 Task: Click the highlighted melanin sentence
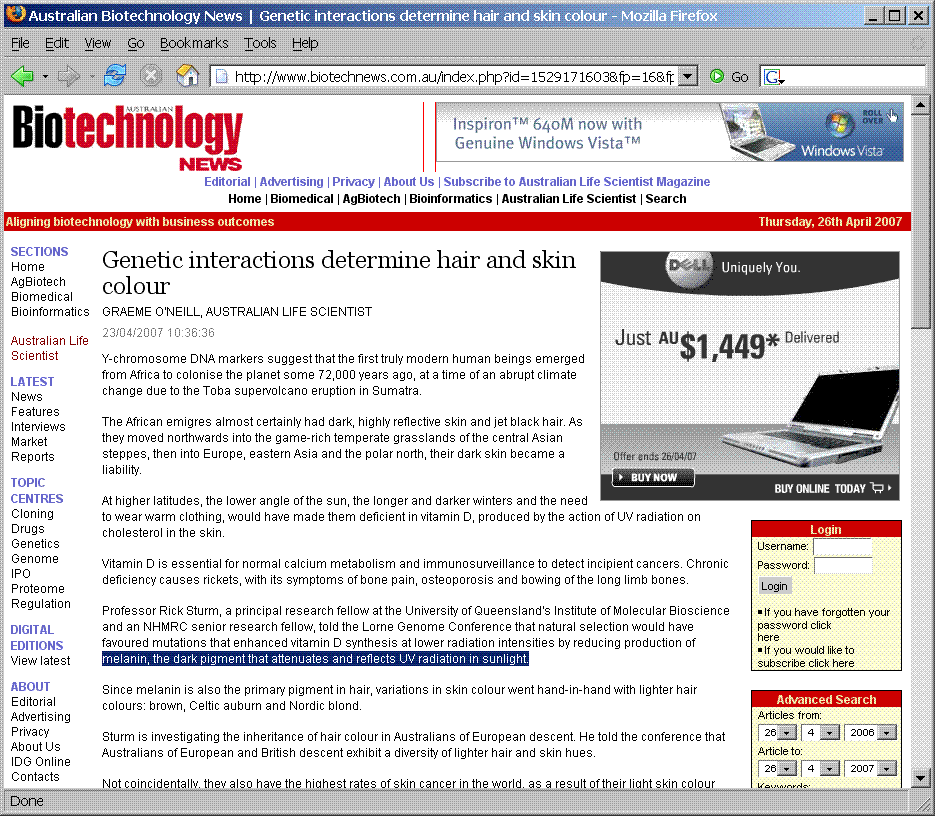pos(315,659)
